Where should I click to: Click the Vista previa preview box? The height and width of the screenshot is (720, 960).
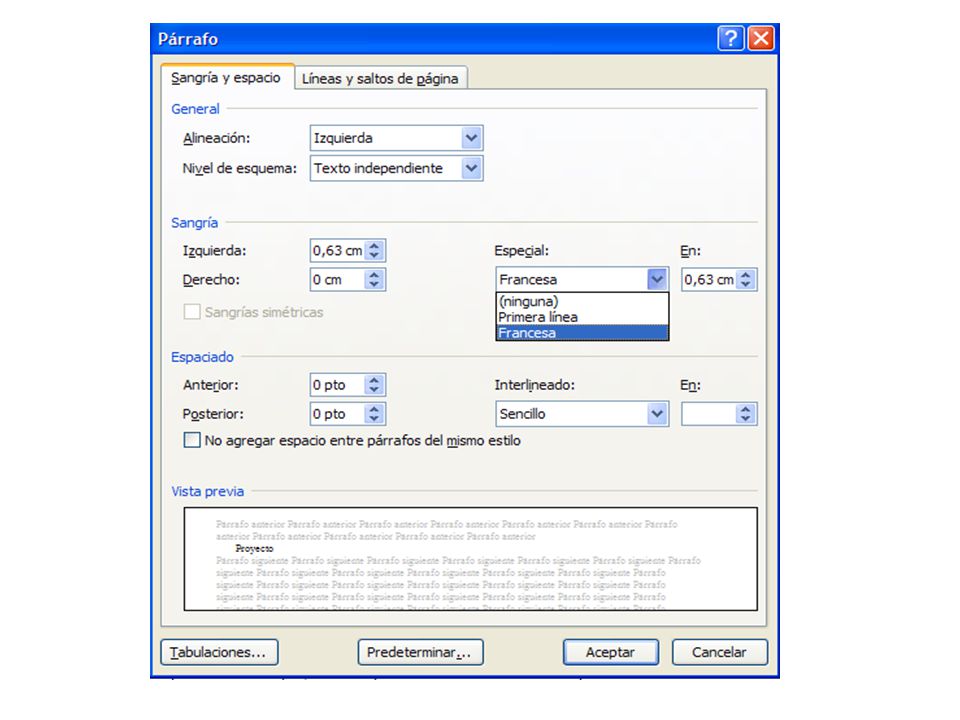(x=471, y=559)
